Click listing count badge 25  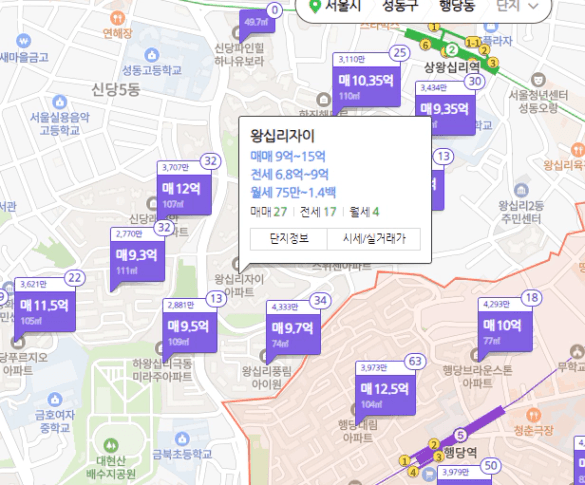400,53
